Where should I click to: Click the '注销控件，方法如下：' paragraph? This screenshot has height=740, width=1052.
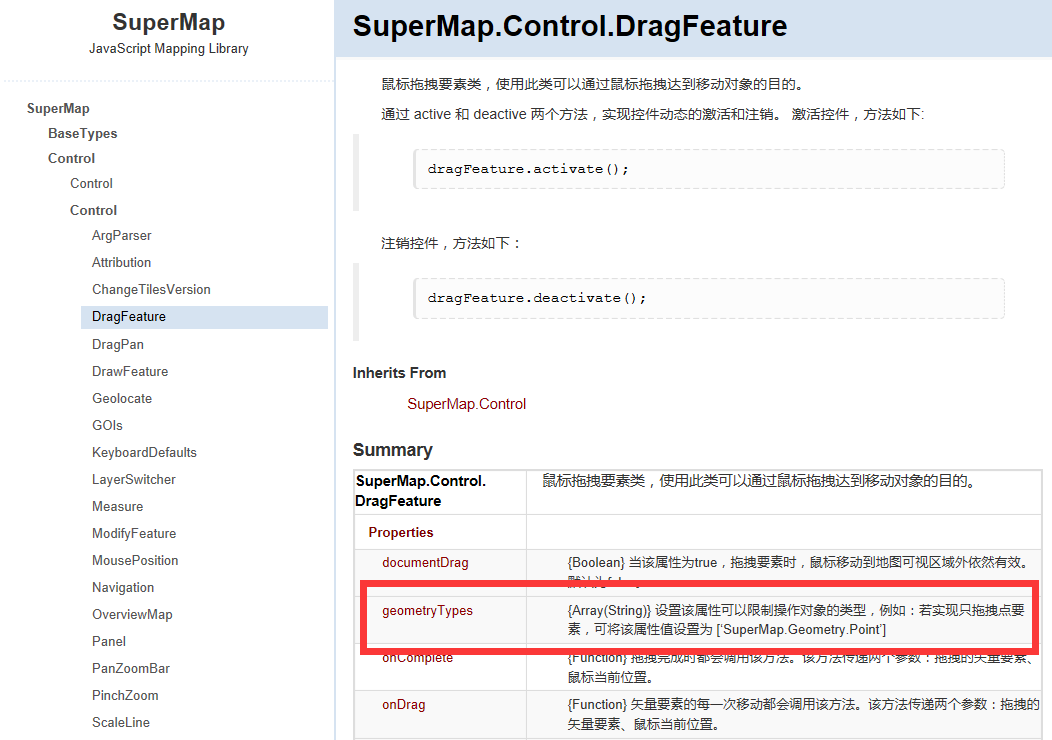point(452,243)
